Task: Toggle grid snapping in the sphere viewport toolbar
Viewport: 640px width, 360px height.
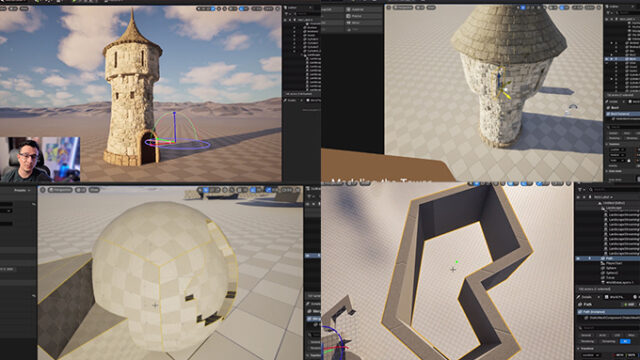Action: pos(253,190)
